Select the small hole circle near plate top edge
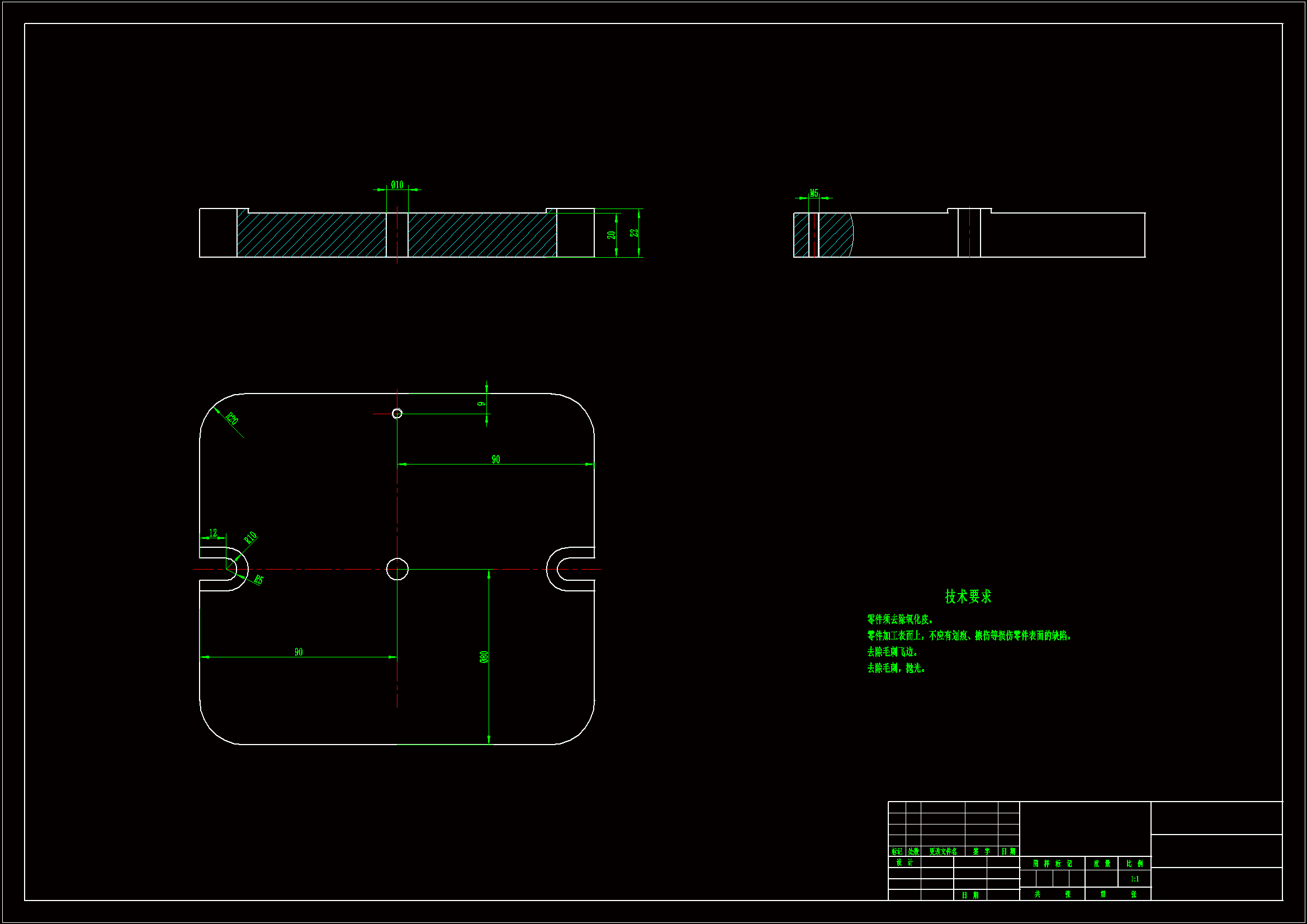1307x924 pixels. click(x=397, y=413)
